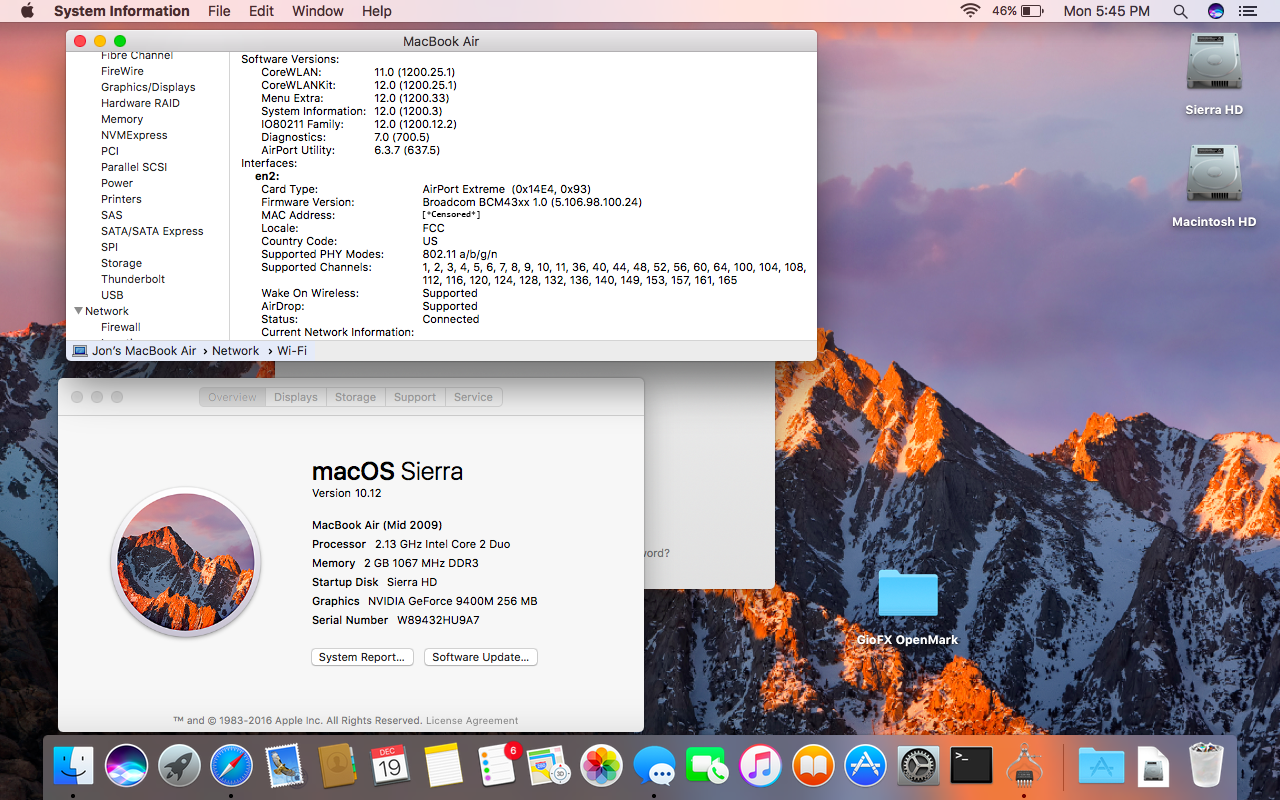Open iTunes music note icon
The width and height of the screenshot is (1280, 800).
[760, 767]
